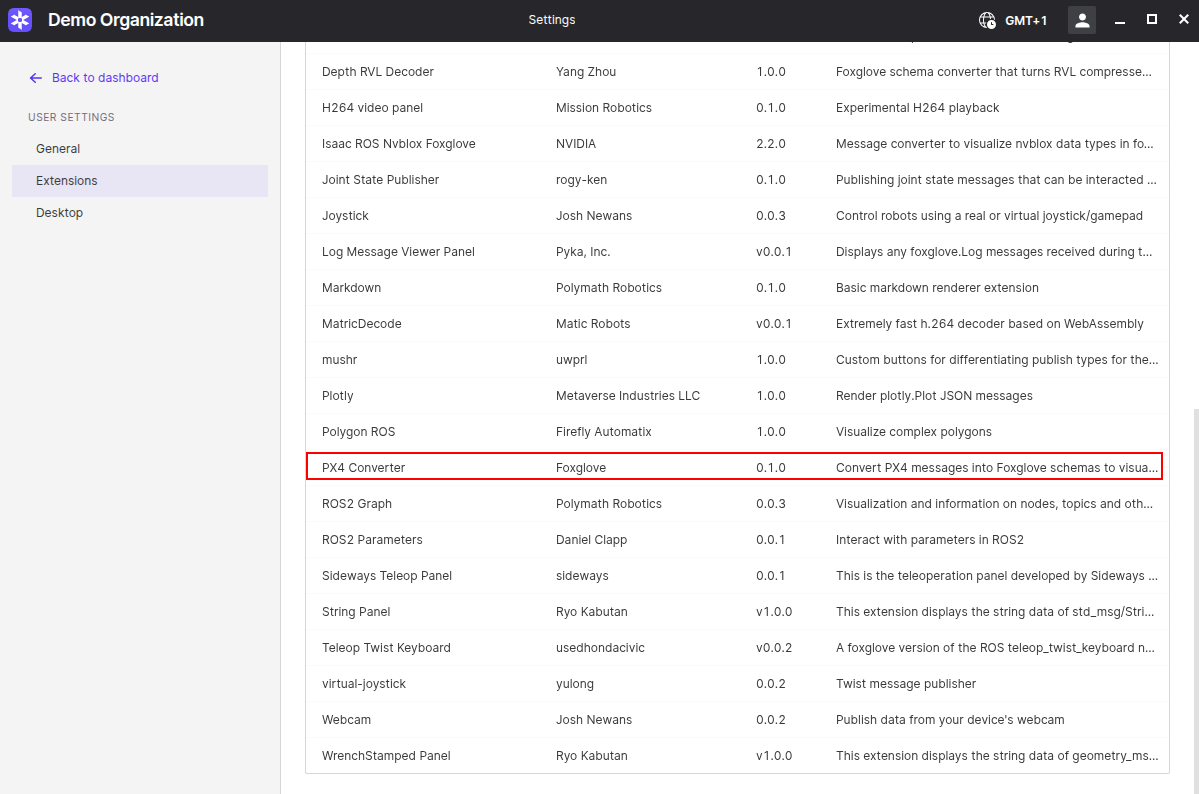Open the ROS2 Parameters extension
Viewport: 1199px width, 794px height.
click(x=737, y=539)
